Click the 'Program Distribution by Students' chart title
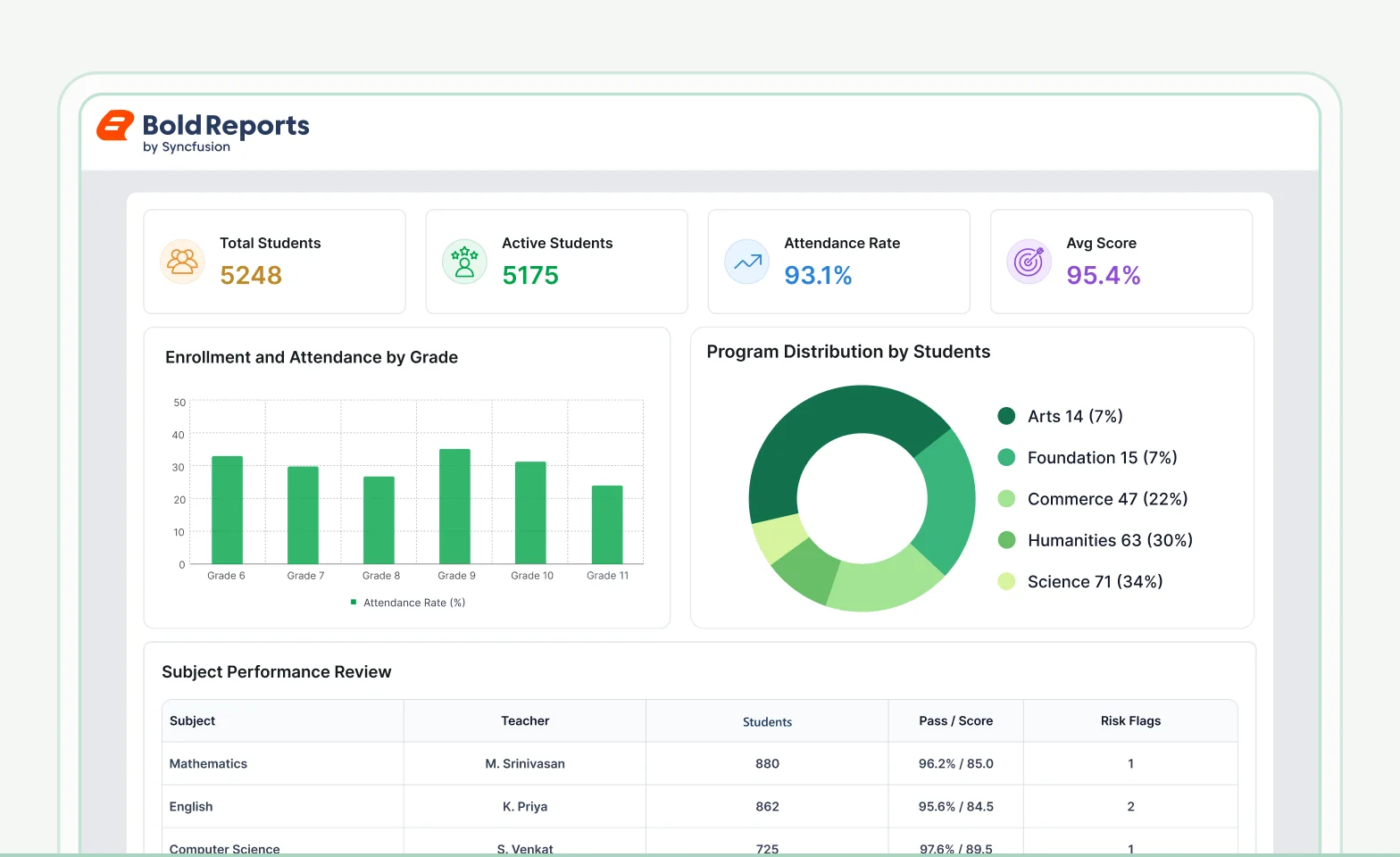 (848, 352)
